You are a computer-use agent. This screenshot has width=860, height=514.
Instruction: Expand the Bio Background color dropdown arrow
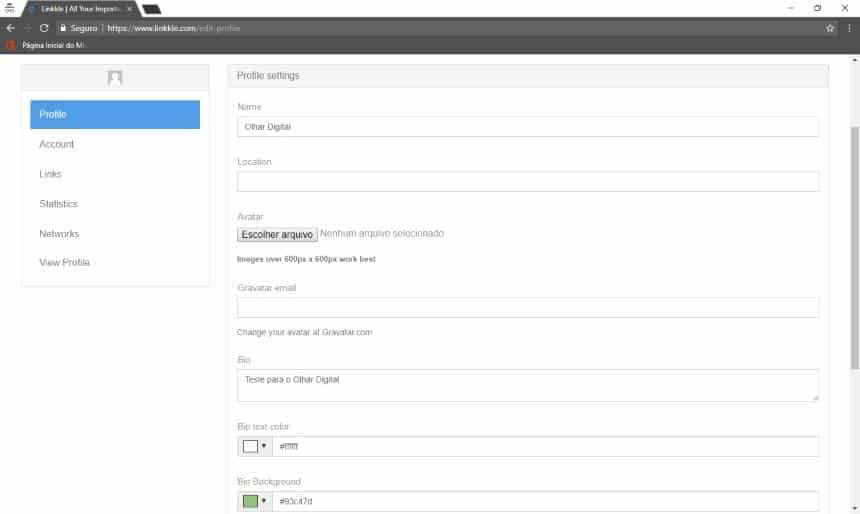pyautogui.click(x=264, y=501)
